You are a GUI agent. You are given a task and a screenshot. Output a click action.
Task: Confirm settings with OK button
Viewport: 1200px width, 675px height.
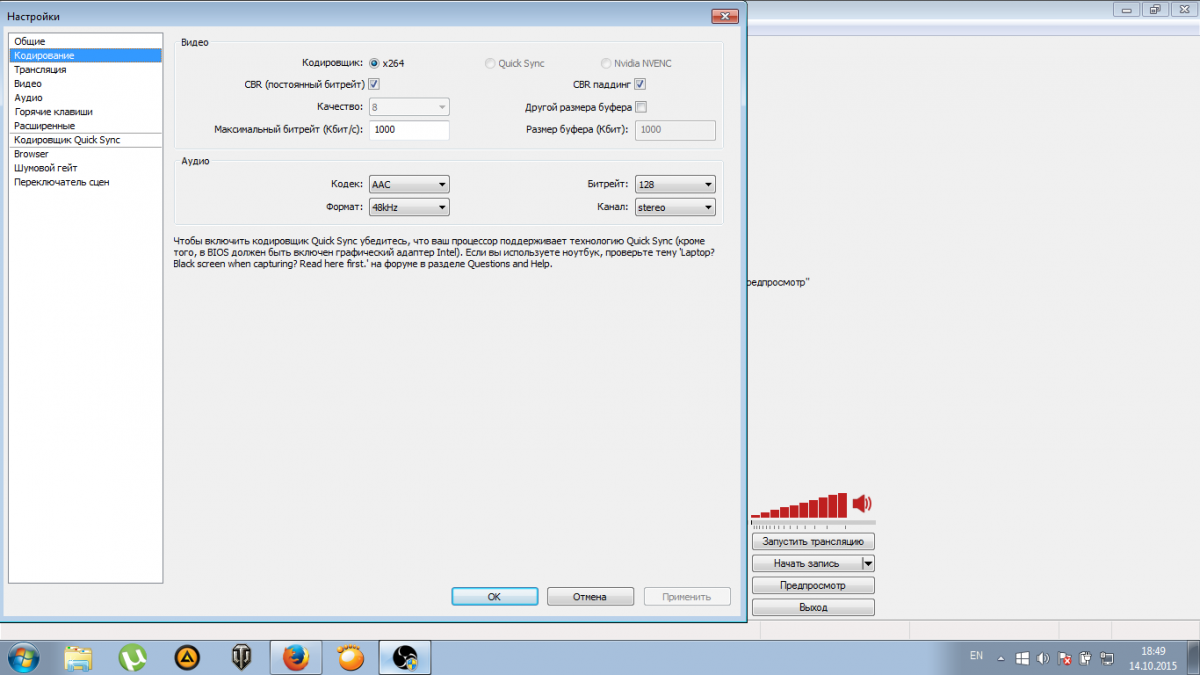coord(494,596)
